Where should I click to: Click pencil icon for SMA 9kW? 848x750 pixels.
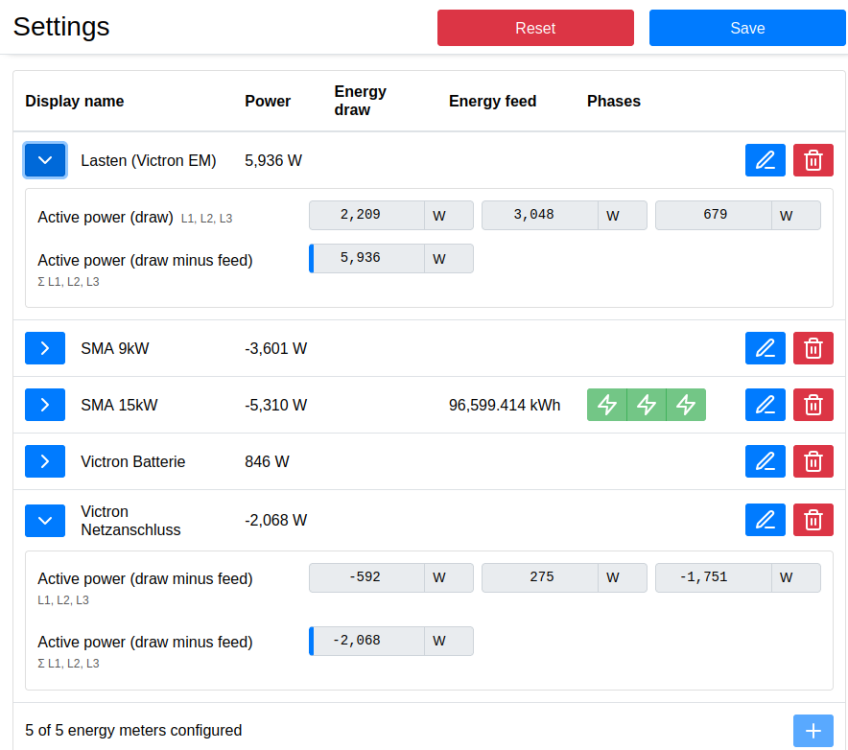pos(765,348)
